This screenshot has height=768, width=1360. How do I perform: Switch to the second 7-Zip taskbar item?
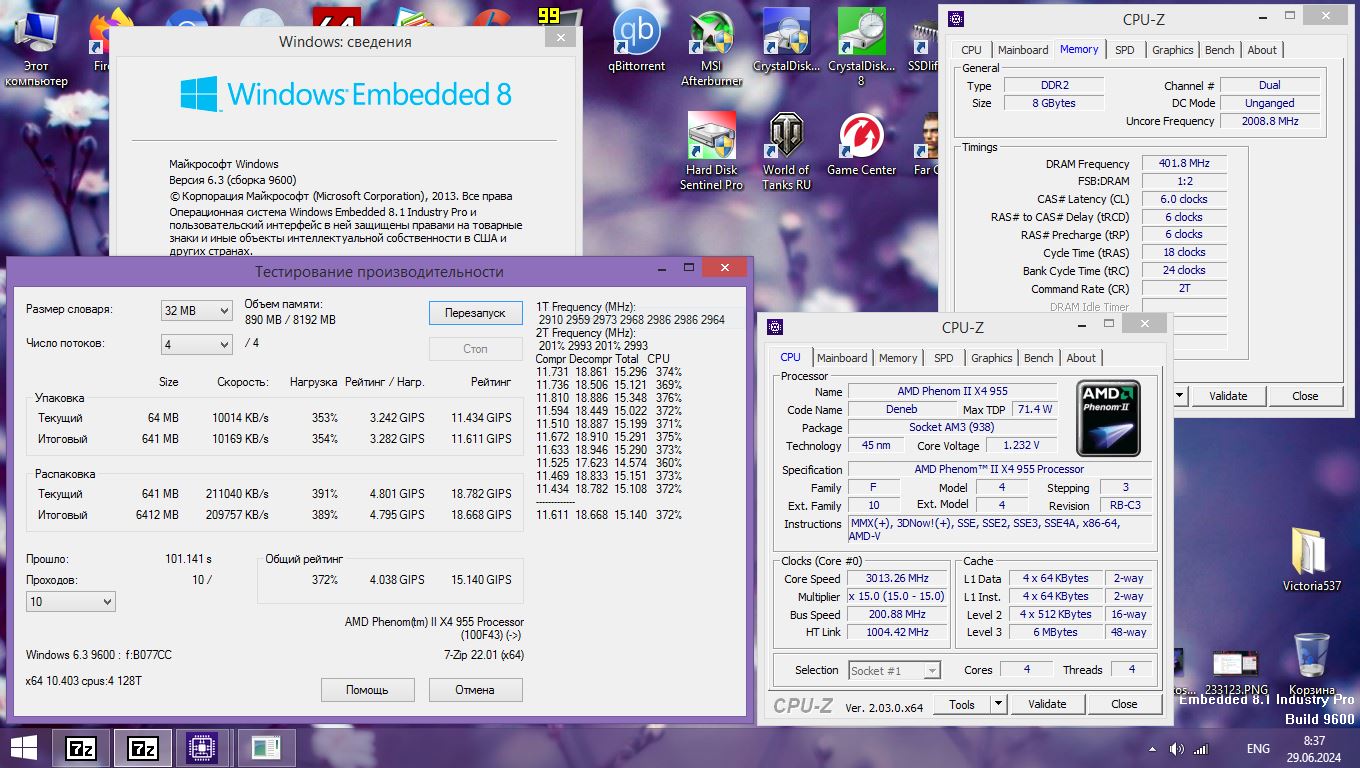point(142,747)
